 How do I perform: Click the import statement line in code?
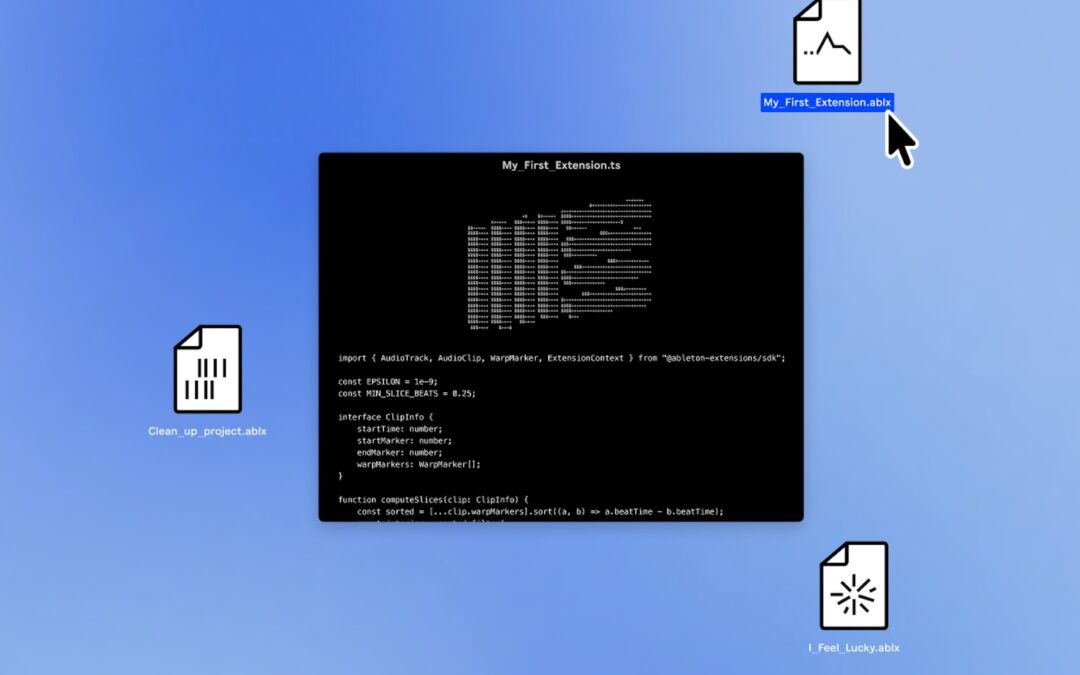[x=561, y=358]
